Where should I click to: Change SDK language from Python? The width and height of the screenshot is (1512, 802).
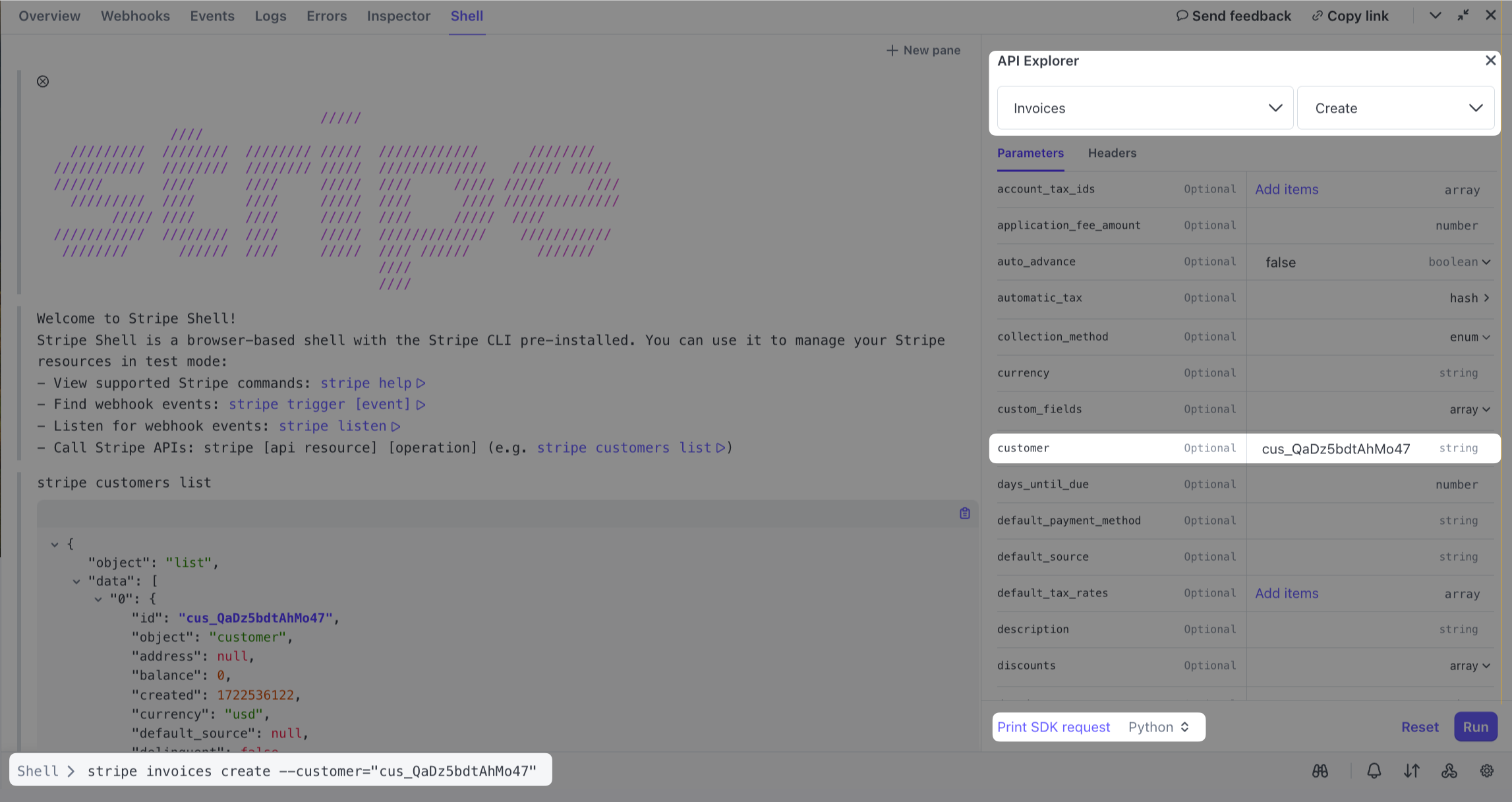tap(1158, 727)
